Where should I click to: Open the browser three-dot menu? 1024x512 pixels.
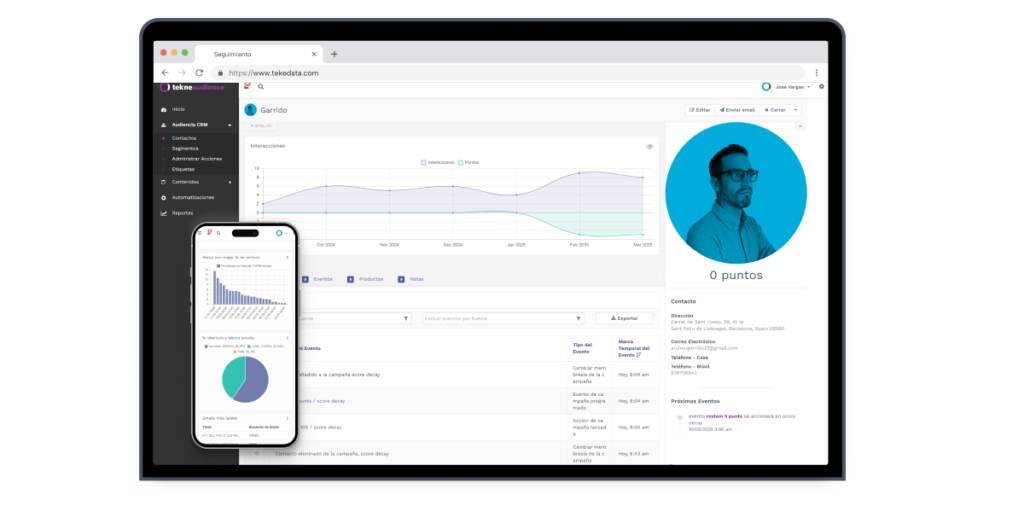pyautogui.click(x=817, y=73)
